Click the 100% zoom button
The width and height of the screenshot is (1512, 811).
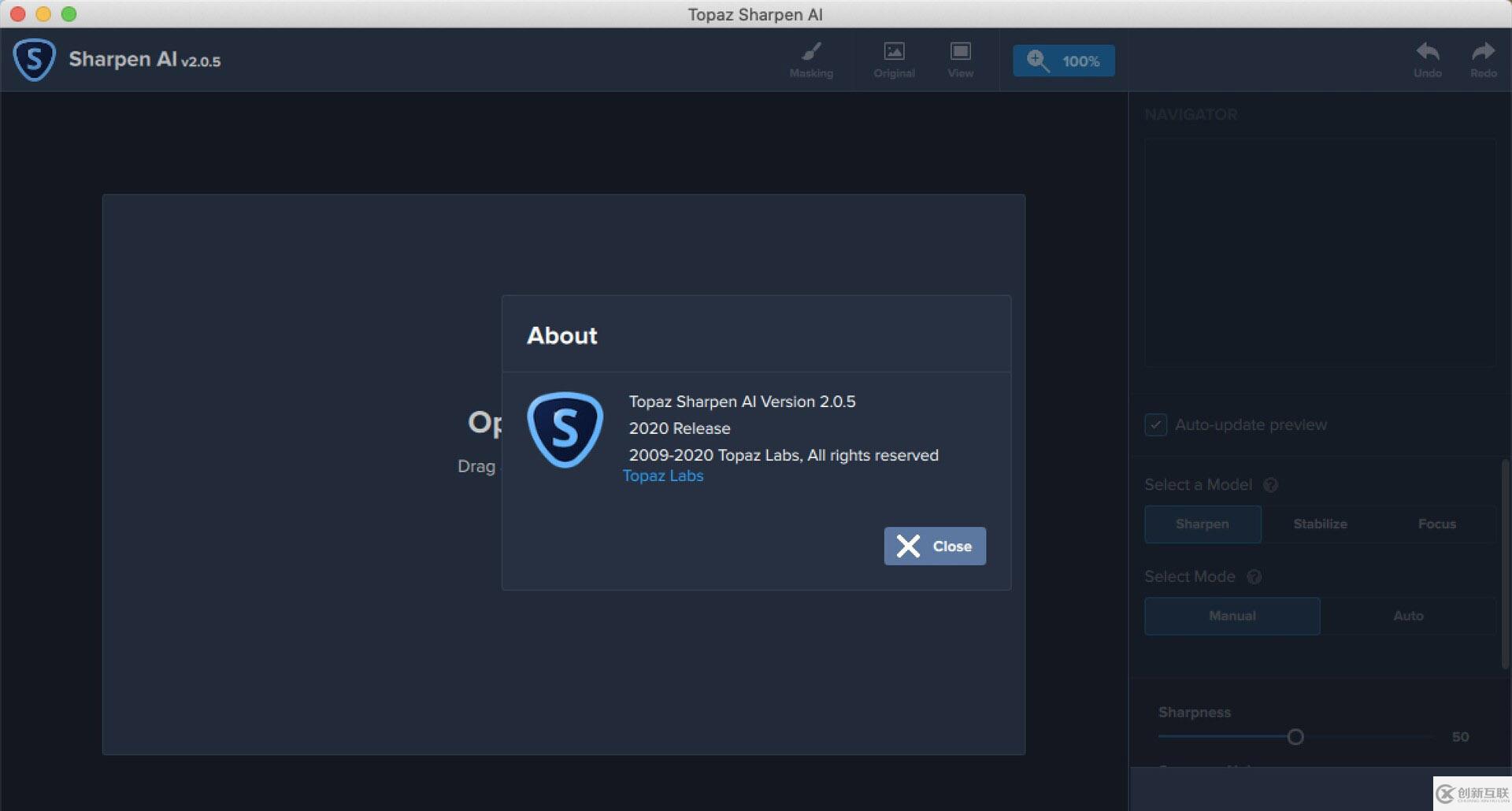click(1064, 61)
